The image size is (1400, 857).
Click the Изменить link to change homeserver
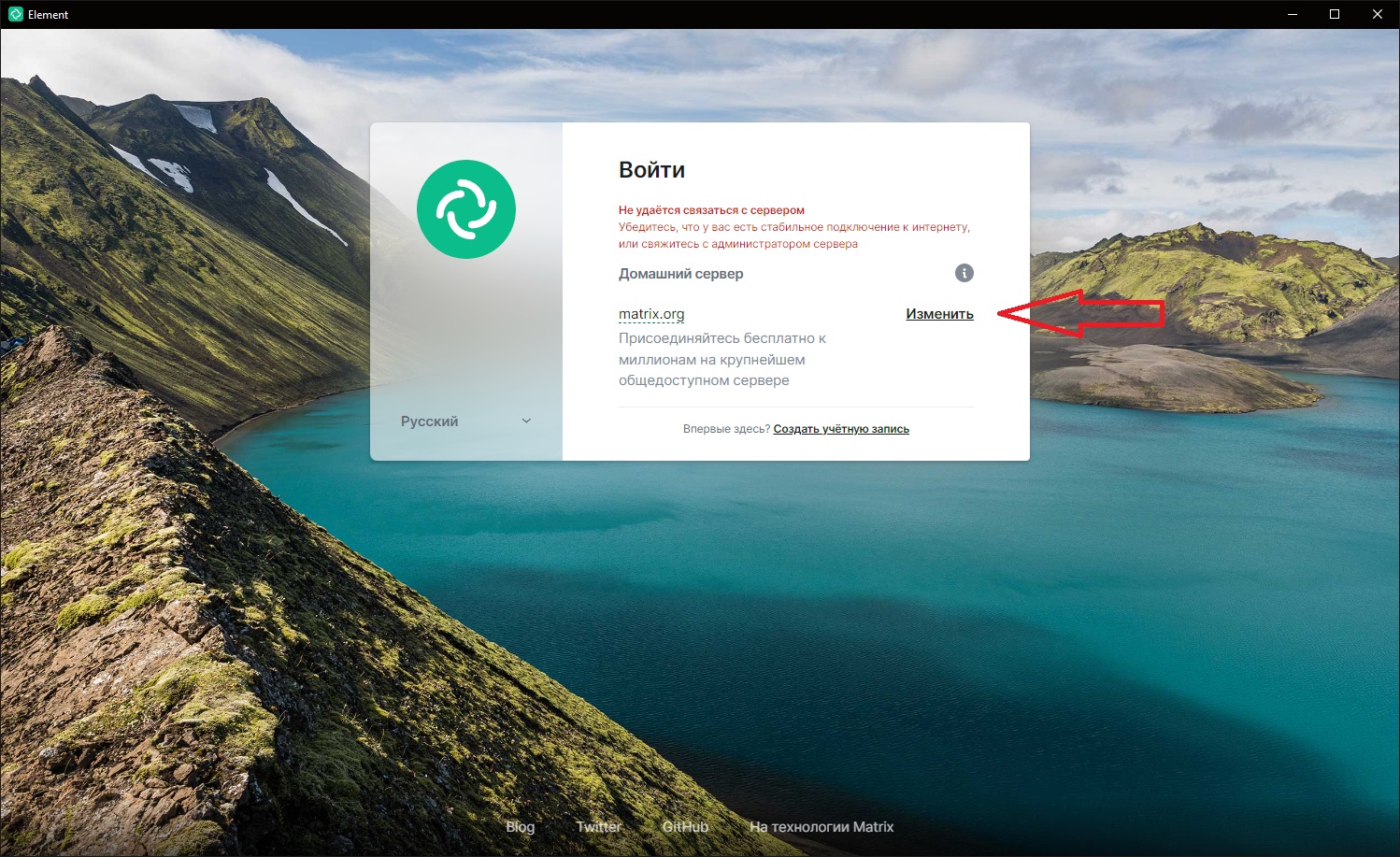(x=939, y=314)
